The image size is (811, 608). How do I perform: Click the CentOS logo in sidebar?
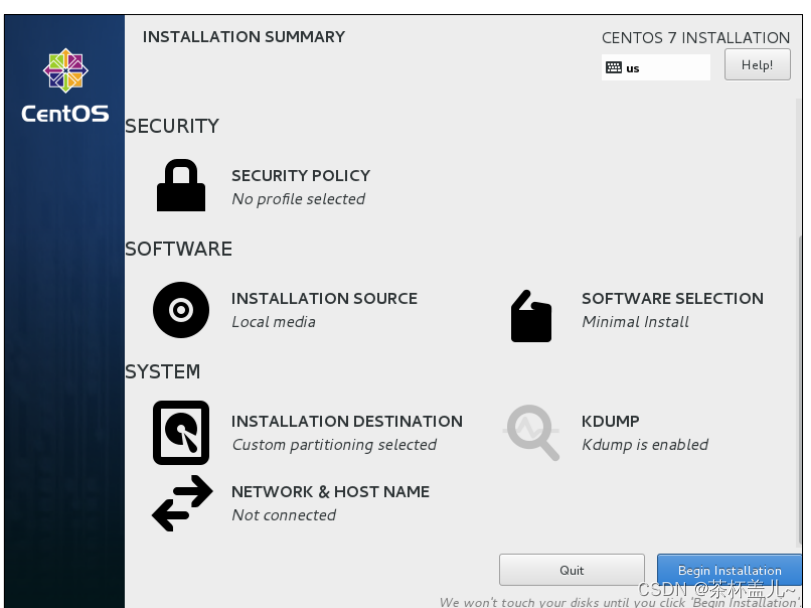65,86
